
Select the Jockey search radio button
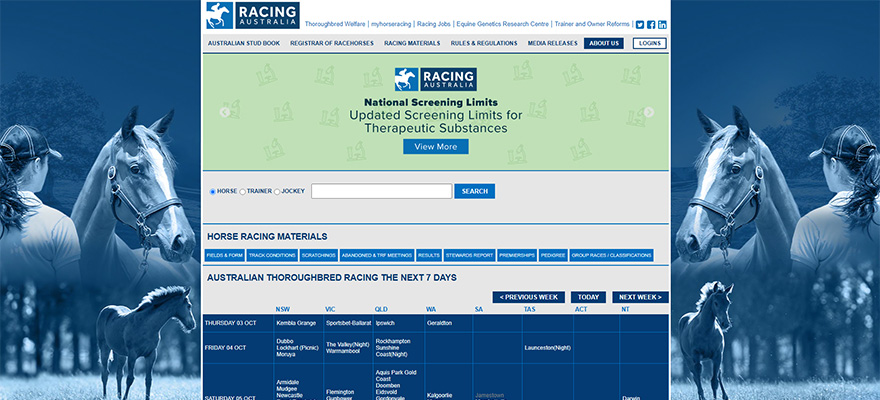(x=277, y=191)
